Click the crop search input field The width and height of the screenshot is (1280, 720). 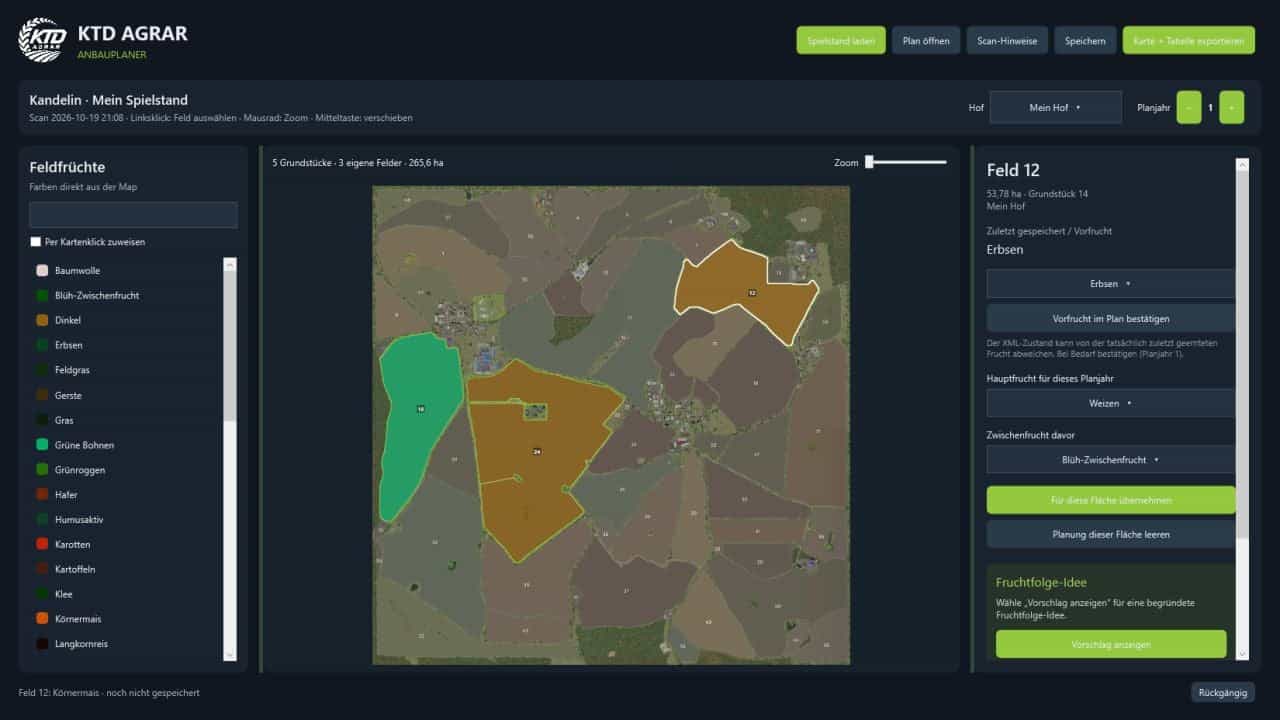133,215
